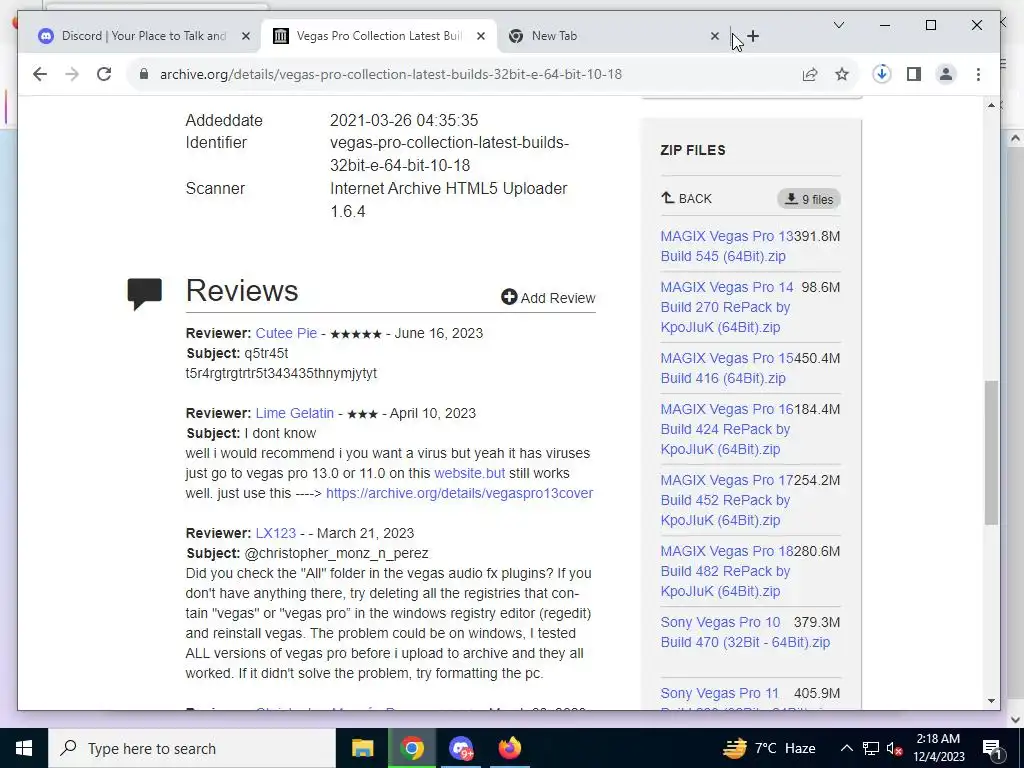
Task: Open the vegaspro13cover archive link
Action: tap(459, 493)
